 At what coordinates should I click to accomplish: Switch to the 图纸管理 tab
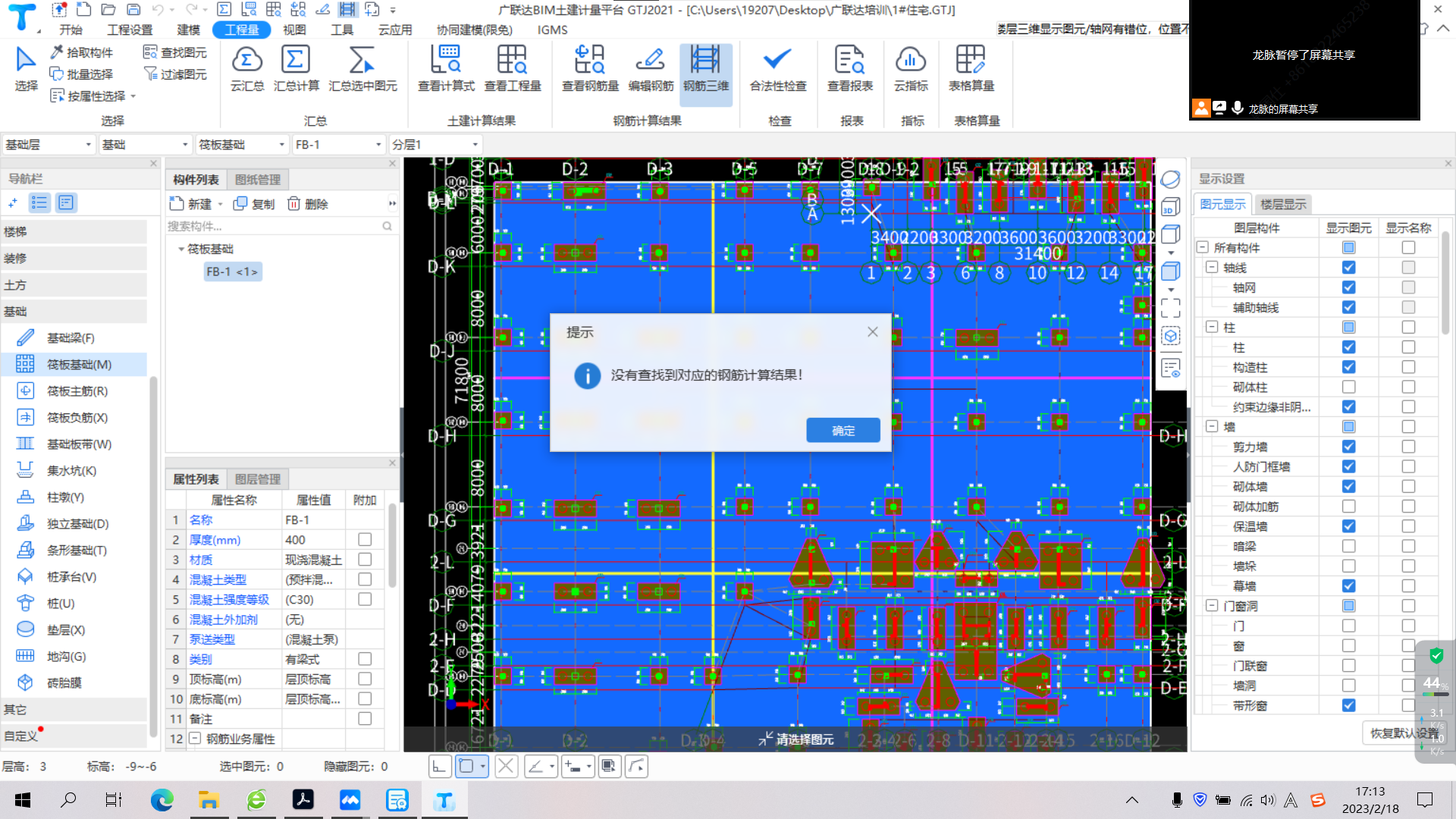pos(258,180)
